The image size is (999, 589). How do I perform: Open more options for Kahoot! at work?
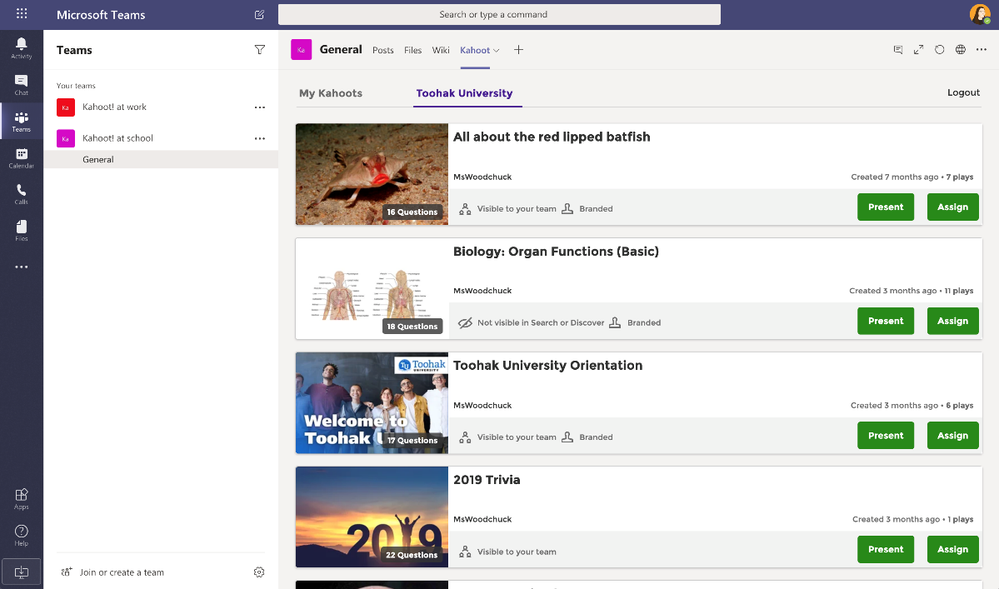(x=260, y=107)
